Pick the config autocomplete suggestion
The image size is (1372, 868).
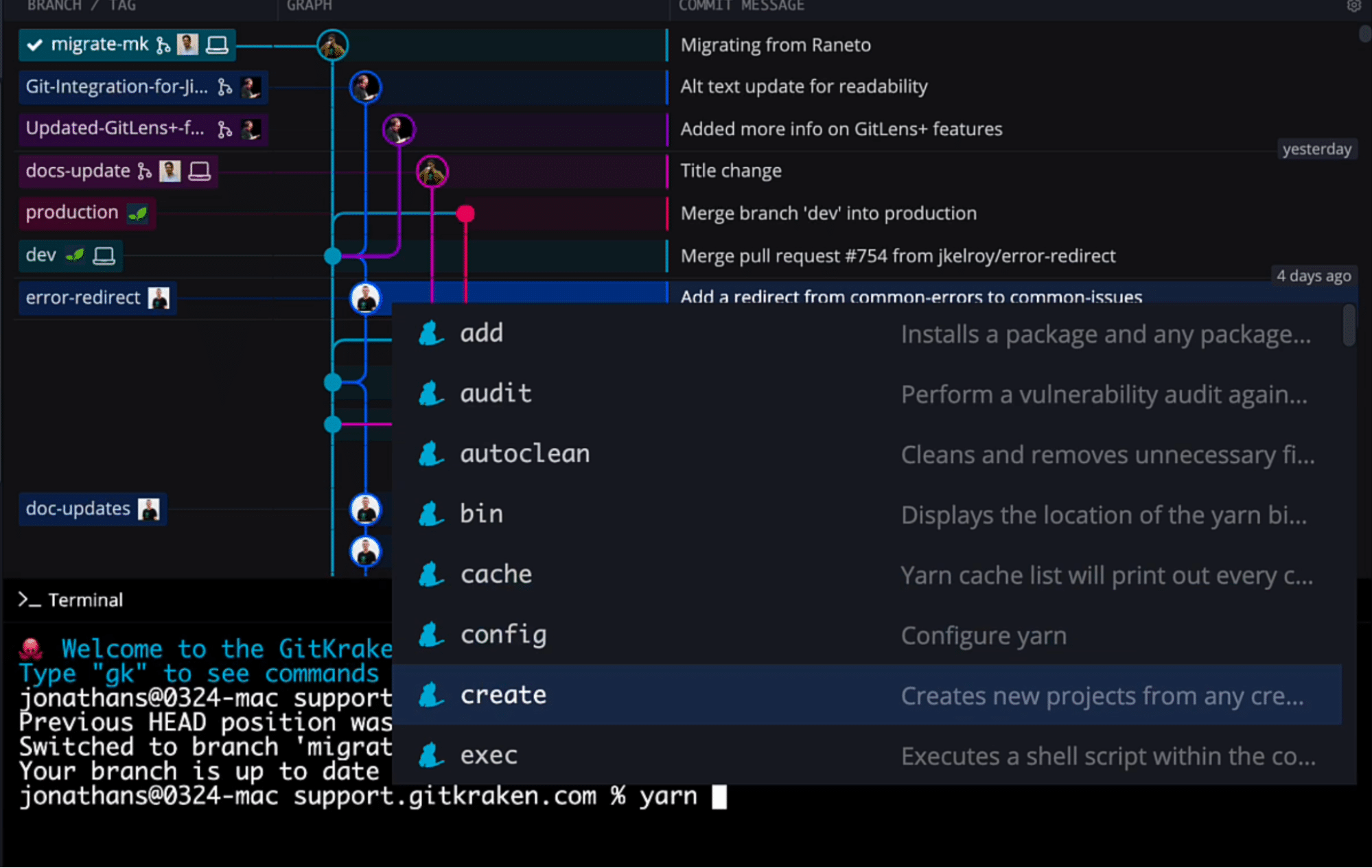click(x=868, y=635)
